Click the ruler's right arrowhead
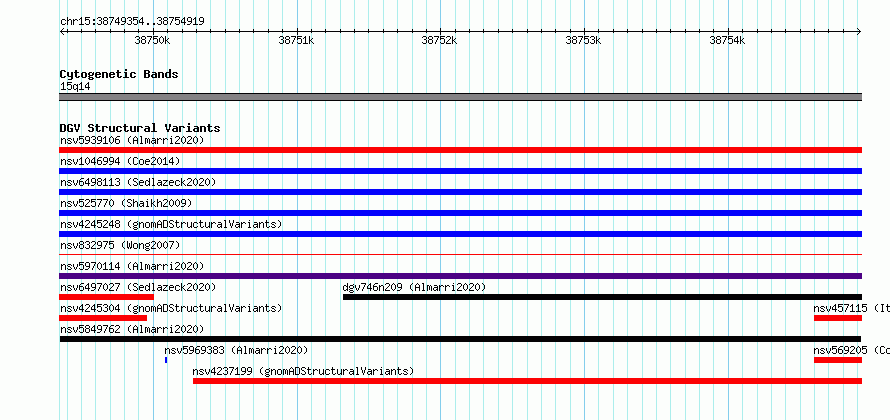This screenshot has height=420, width=890. coord(859,32)
